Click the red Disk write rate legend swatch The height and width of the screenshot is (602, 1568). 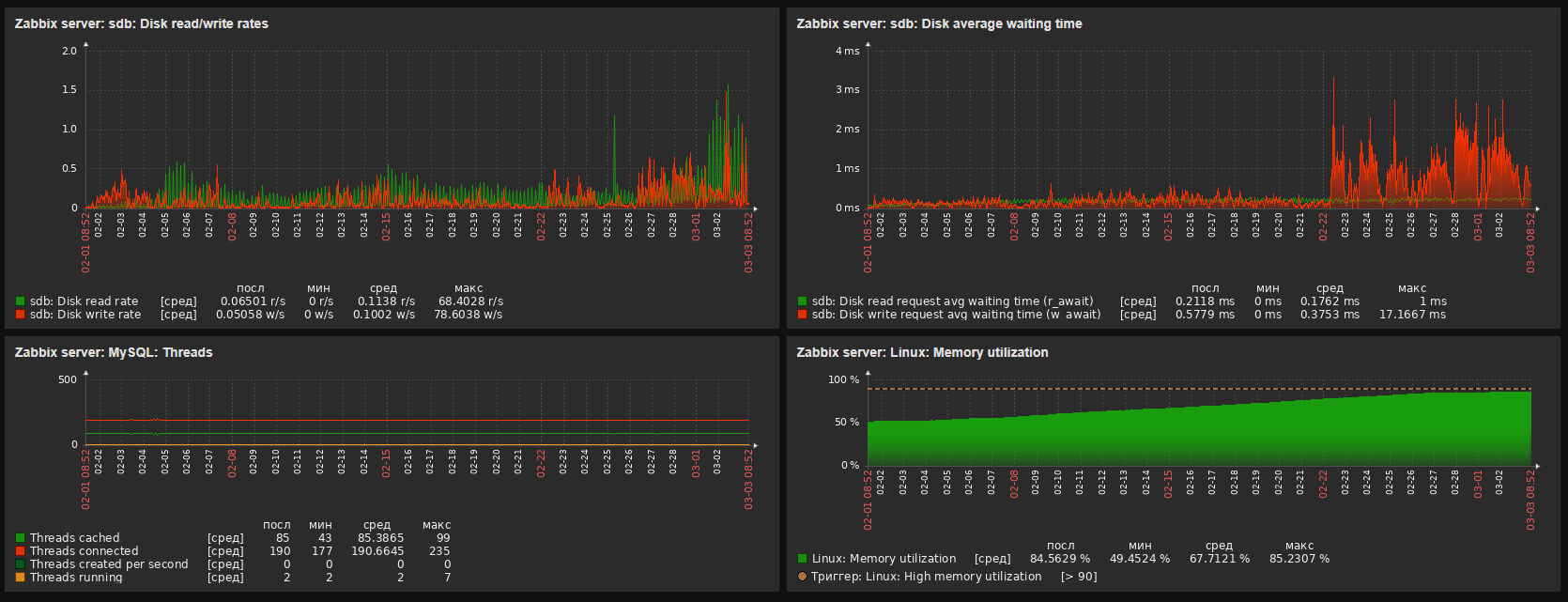tap(20, 315)
